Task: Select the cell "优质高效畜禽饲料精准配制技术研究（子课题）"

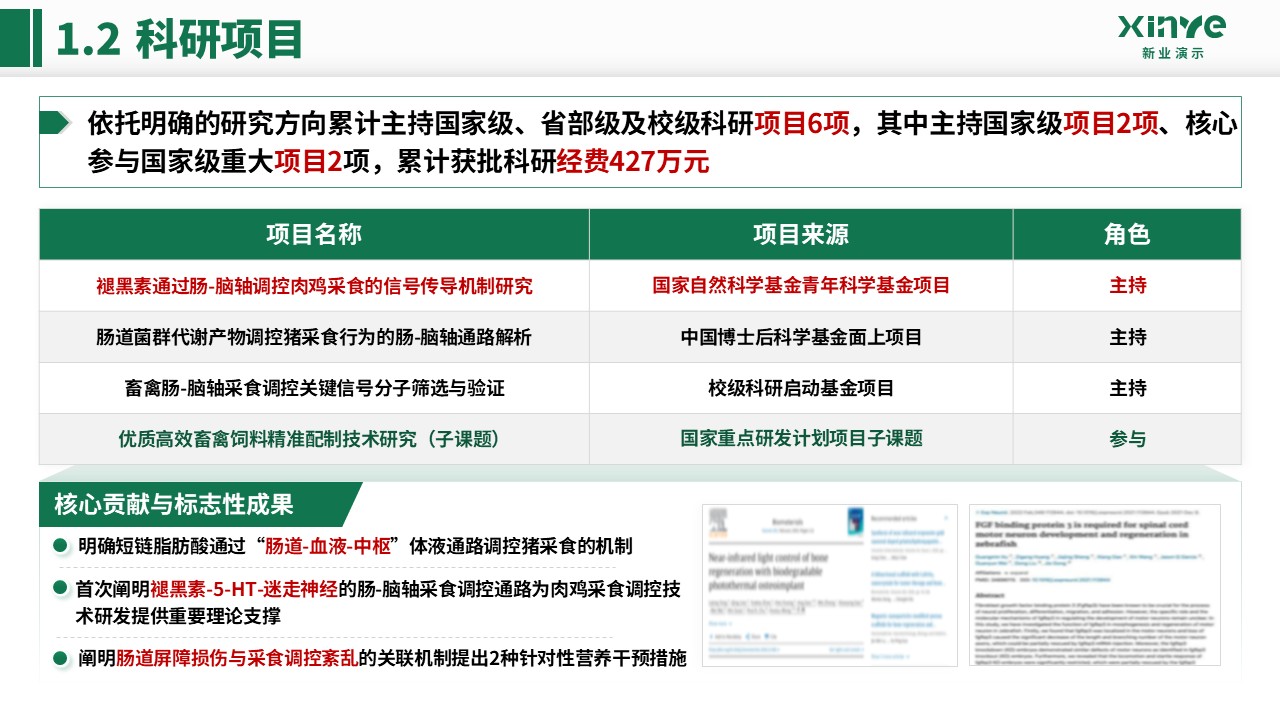Action: click(314, 439)
